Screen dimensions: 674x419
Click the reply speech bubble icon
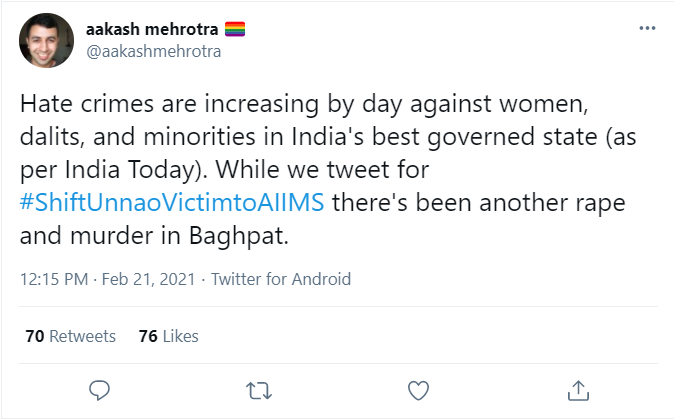(x=98, y=388)
